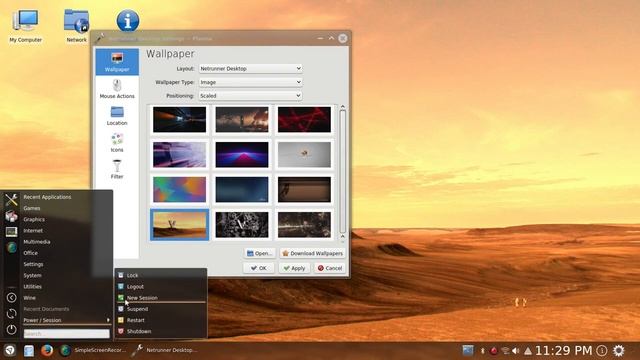The height and width of the screenshot is (360, 640).
Task: Switch to the Location section
Action: pos(117,116)
